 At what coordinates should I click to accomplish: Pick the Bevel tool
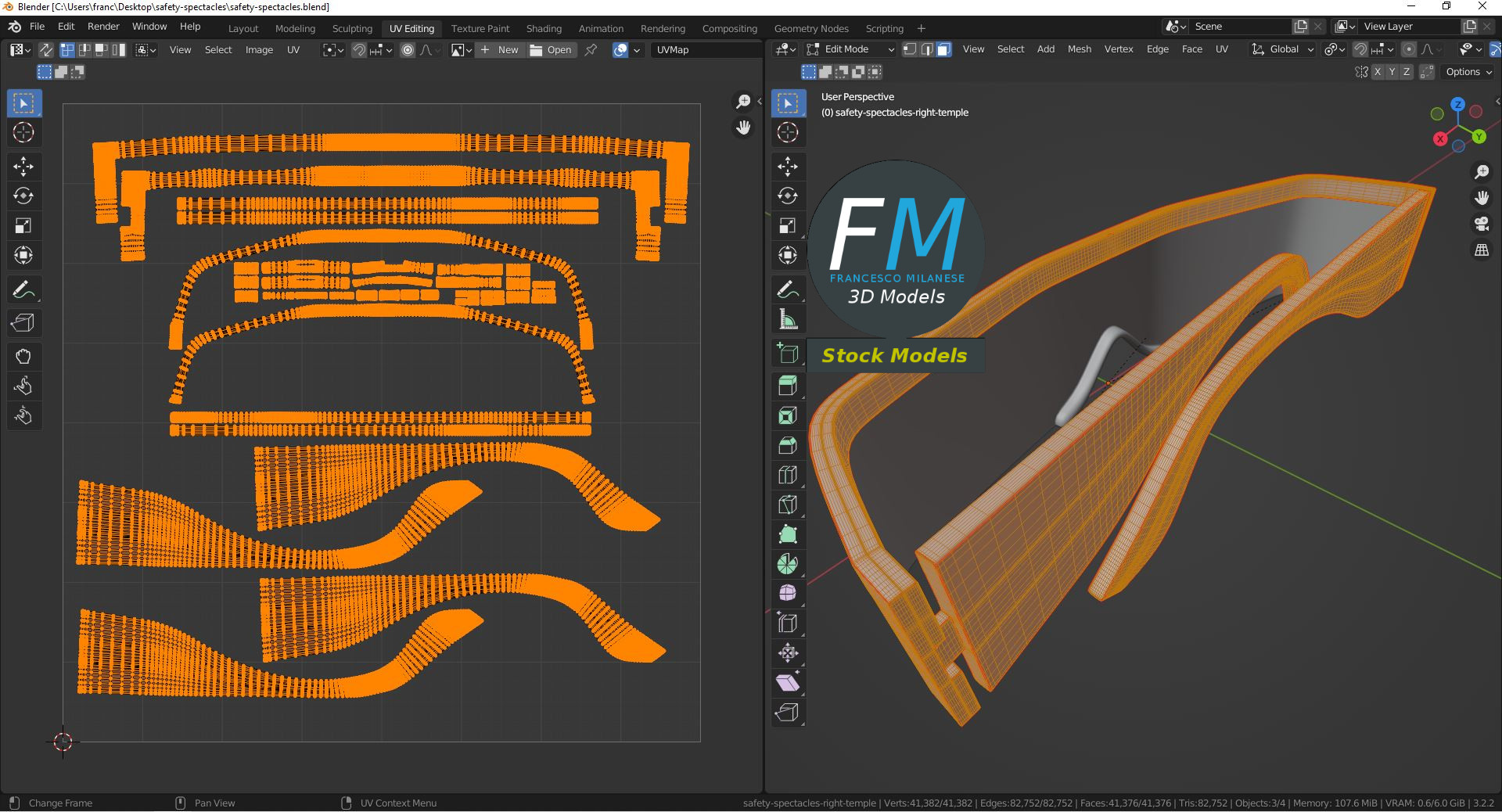[x=788, y=446]
